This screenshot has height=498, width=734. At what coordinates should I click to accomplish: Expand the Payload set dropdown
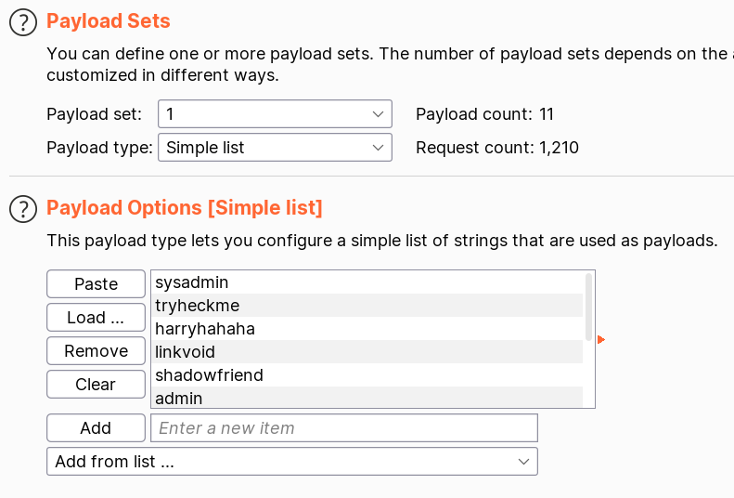click(x=275, y=114)
